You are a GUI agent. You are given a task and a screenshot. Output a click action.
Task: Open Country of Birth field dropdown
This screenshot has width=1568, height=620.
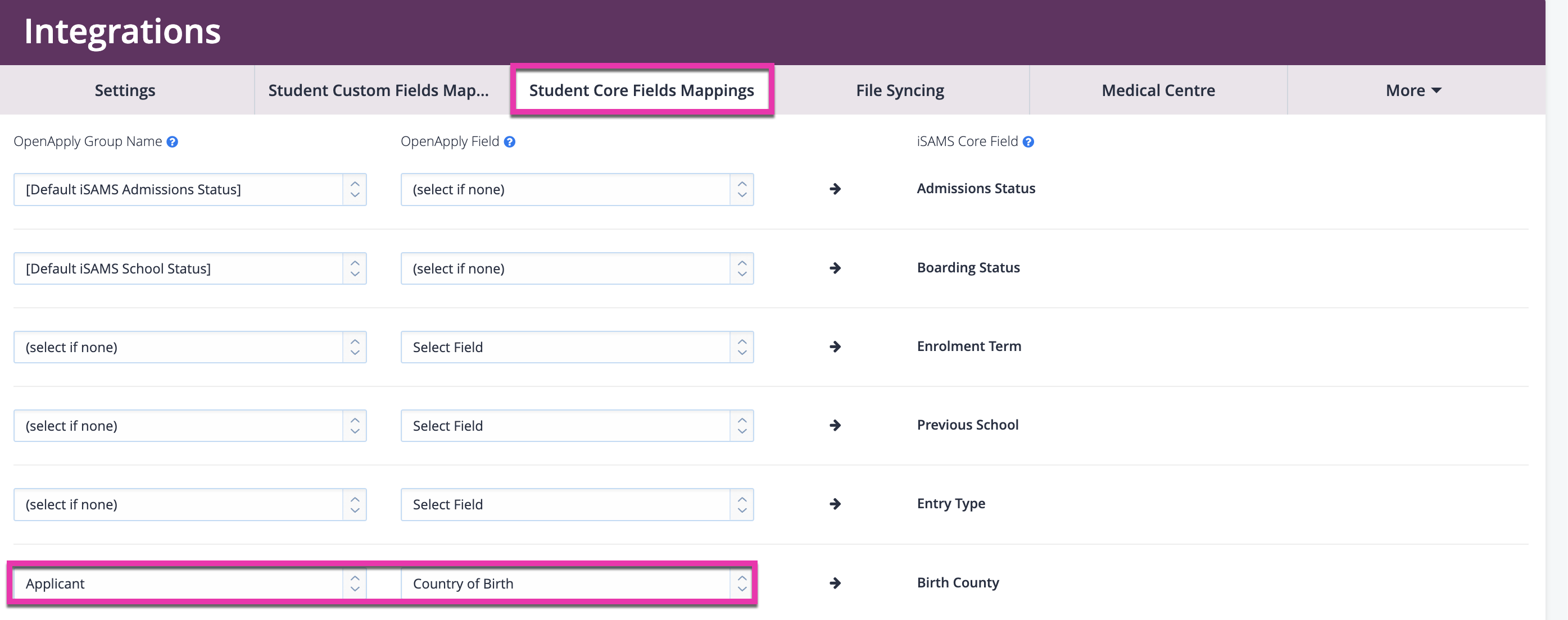click(577, 583)
